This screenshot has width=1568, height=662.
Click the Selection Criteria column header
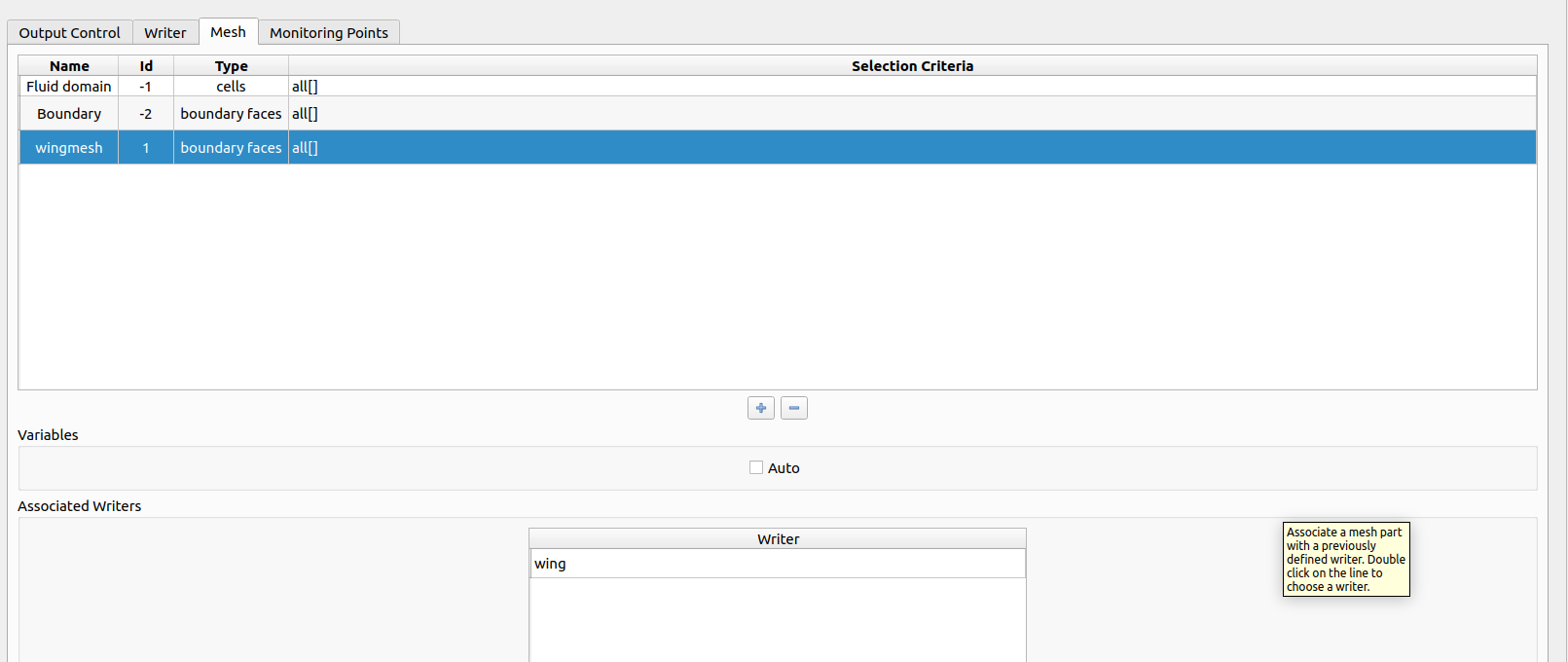tap(912, 66)
